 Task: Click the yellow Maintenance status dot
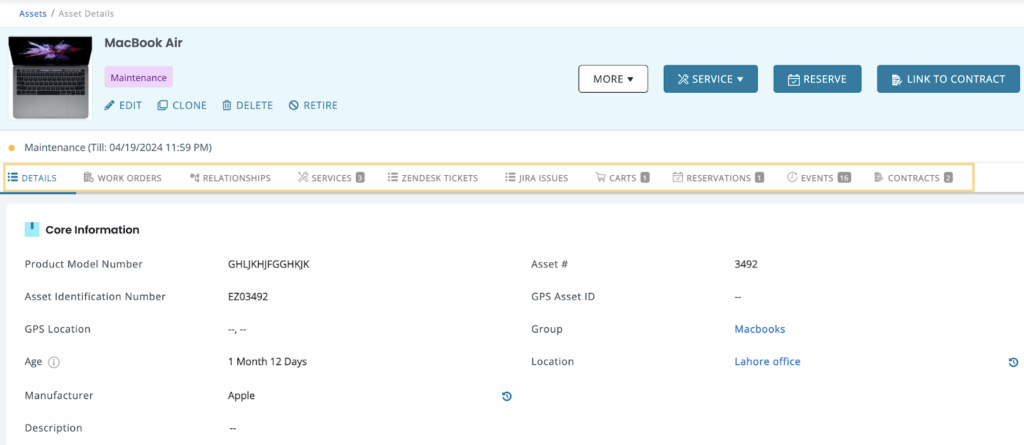pyautogui.click(x=12, y=148)
